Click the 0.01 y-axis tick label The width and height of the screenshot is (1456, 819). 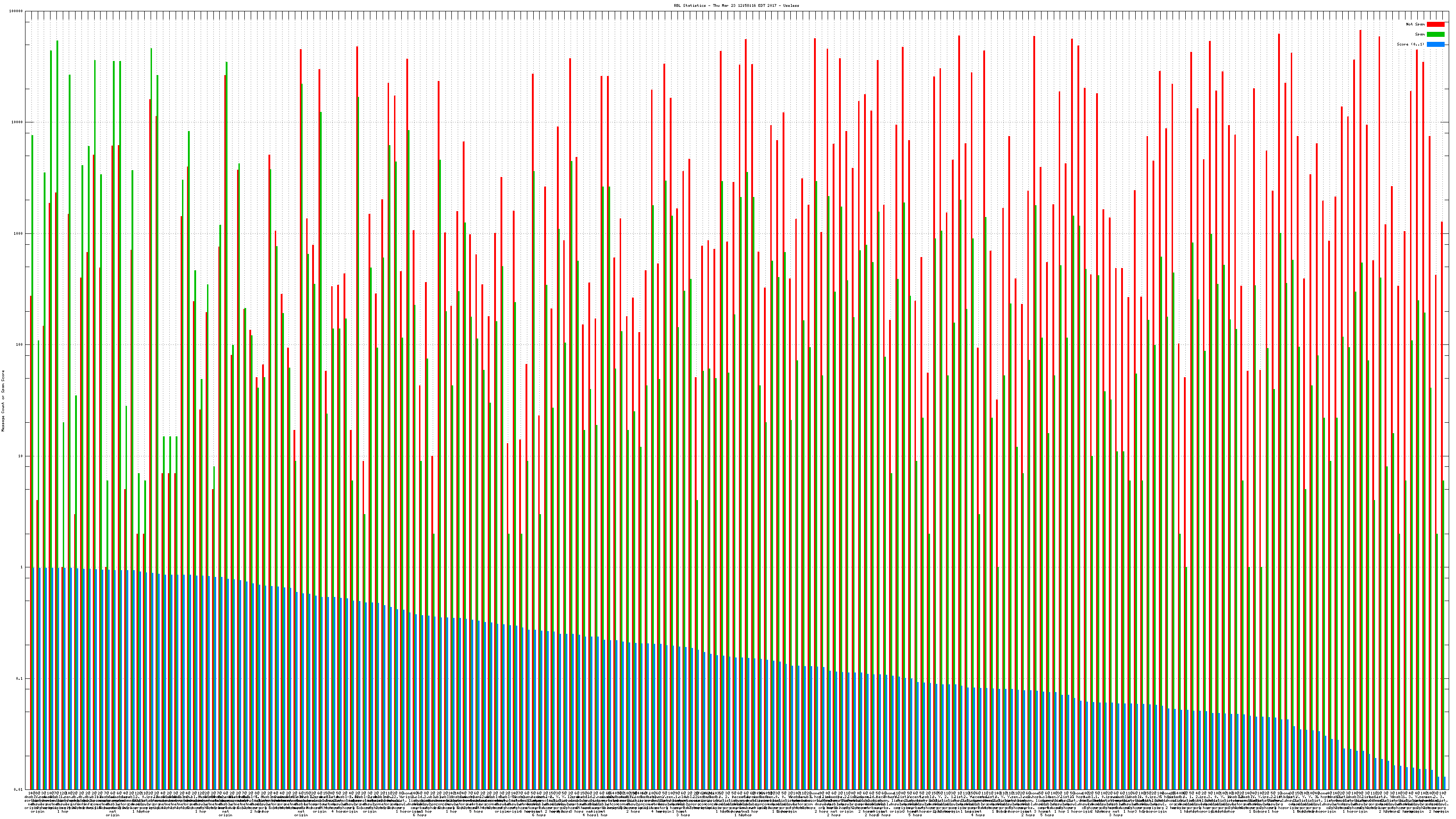[19, 789]
